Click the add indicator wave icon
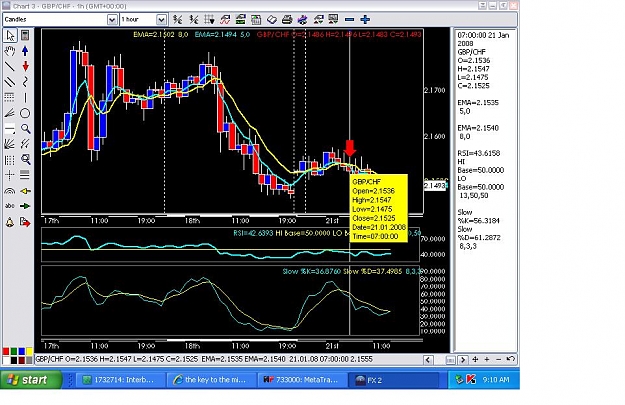Viewport: 625px width, 405px height. 225,19
